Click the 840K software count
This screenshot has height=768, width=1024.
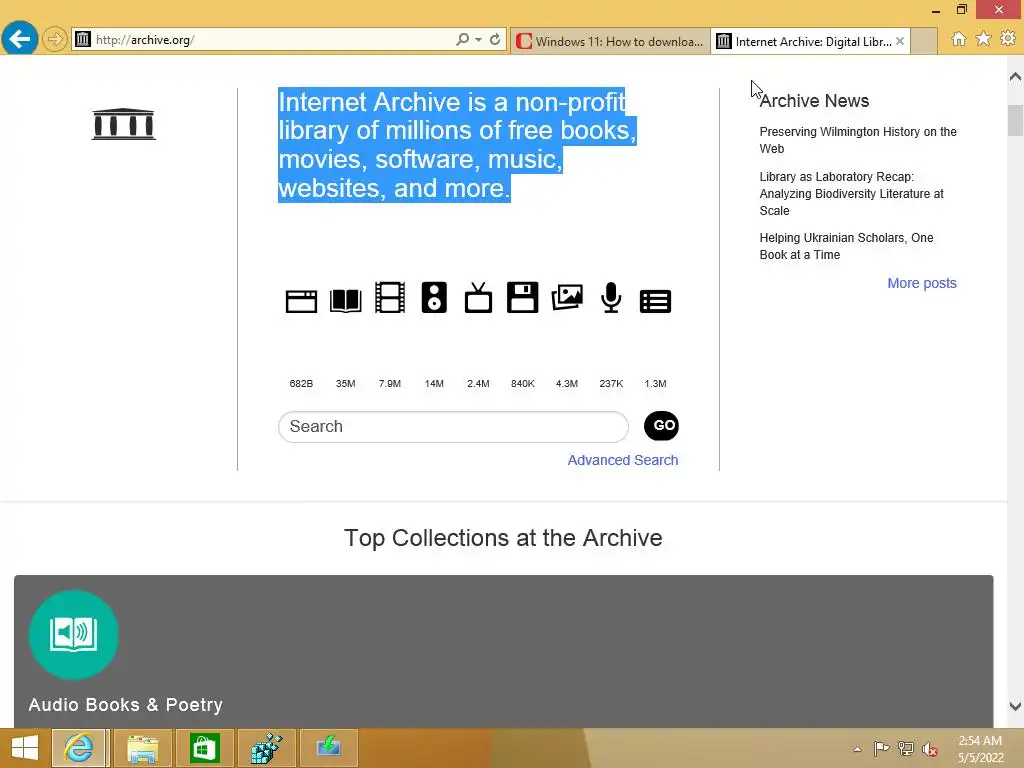point(522,383)
